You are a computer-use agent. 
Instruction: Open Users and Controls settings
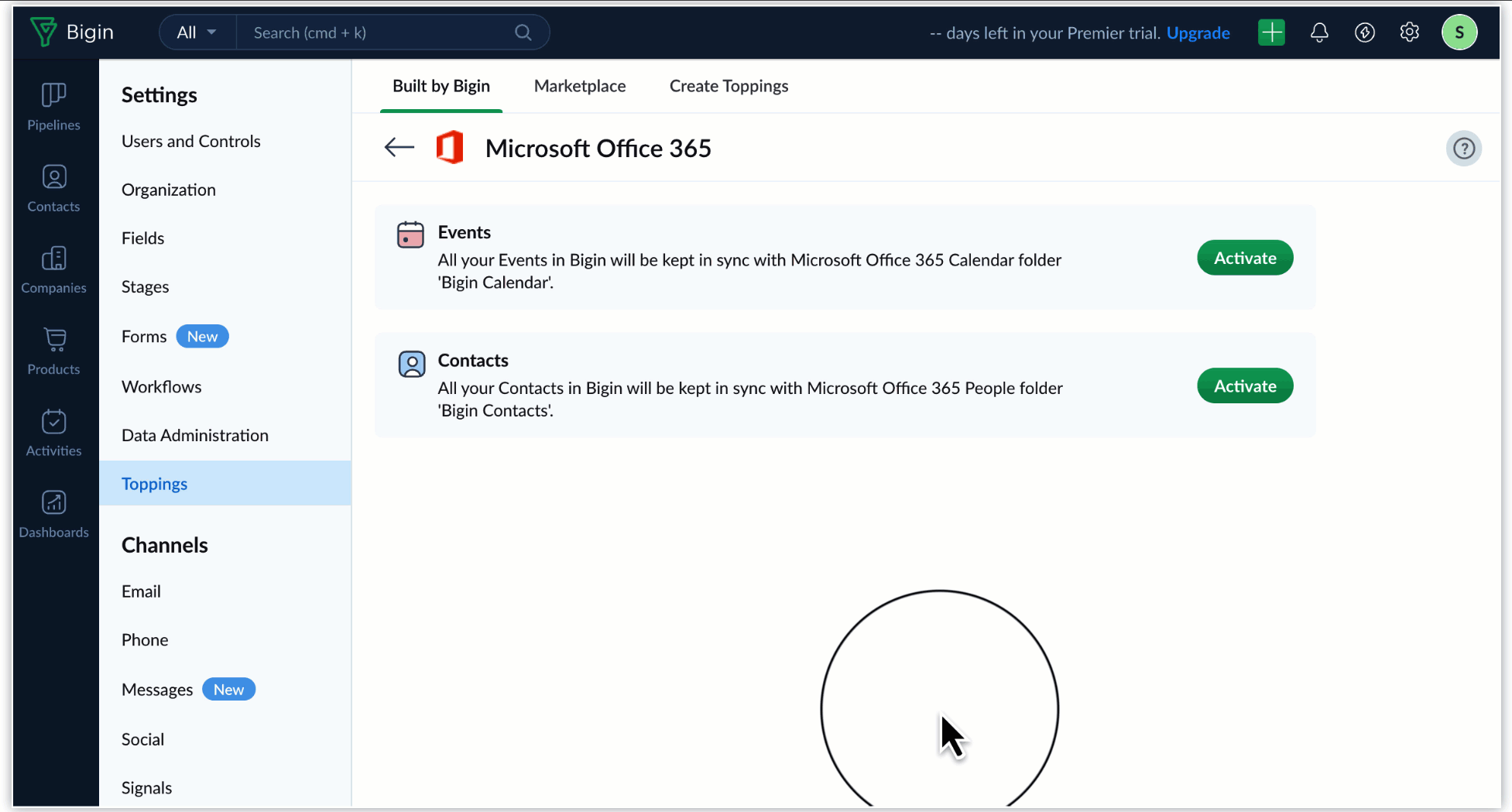coord(190,141)
